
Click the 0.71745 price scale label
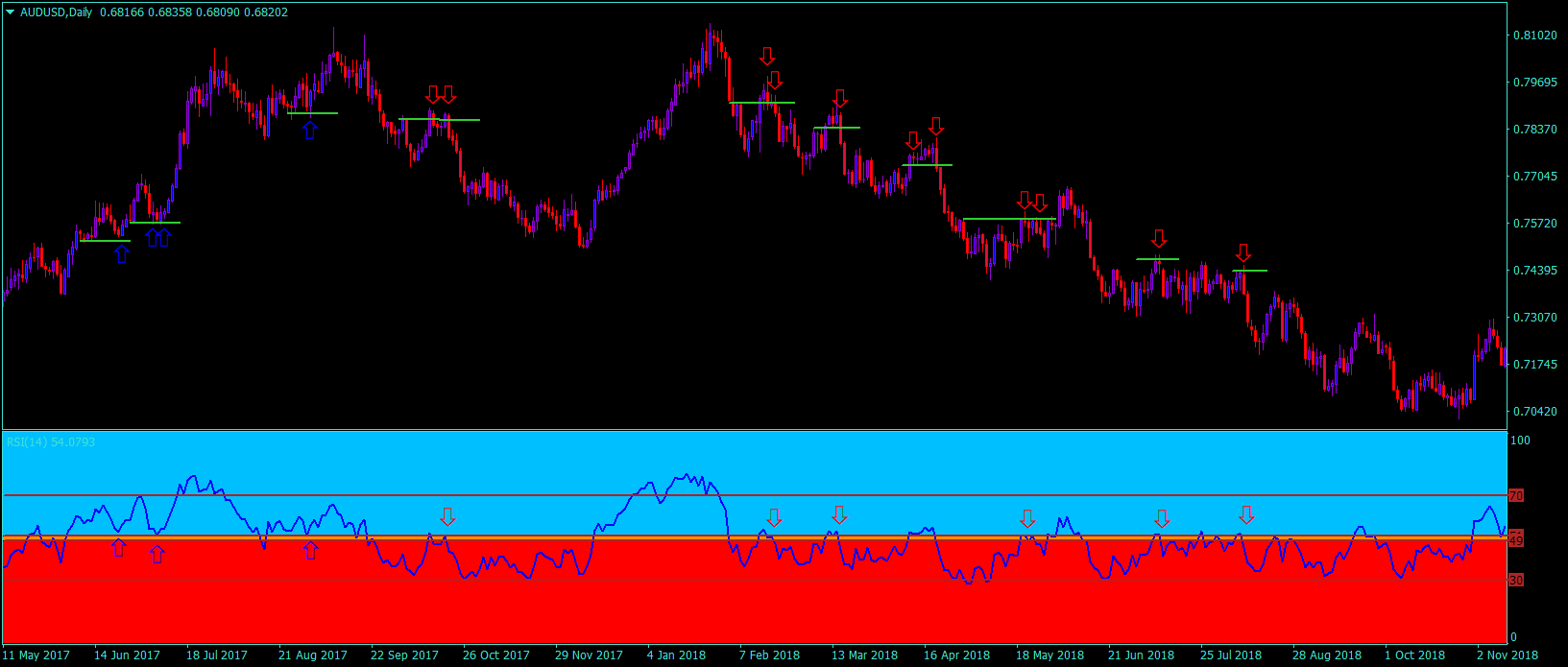tap(1534, 365)
